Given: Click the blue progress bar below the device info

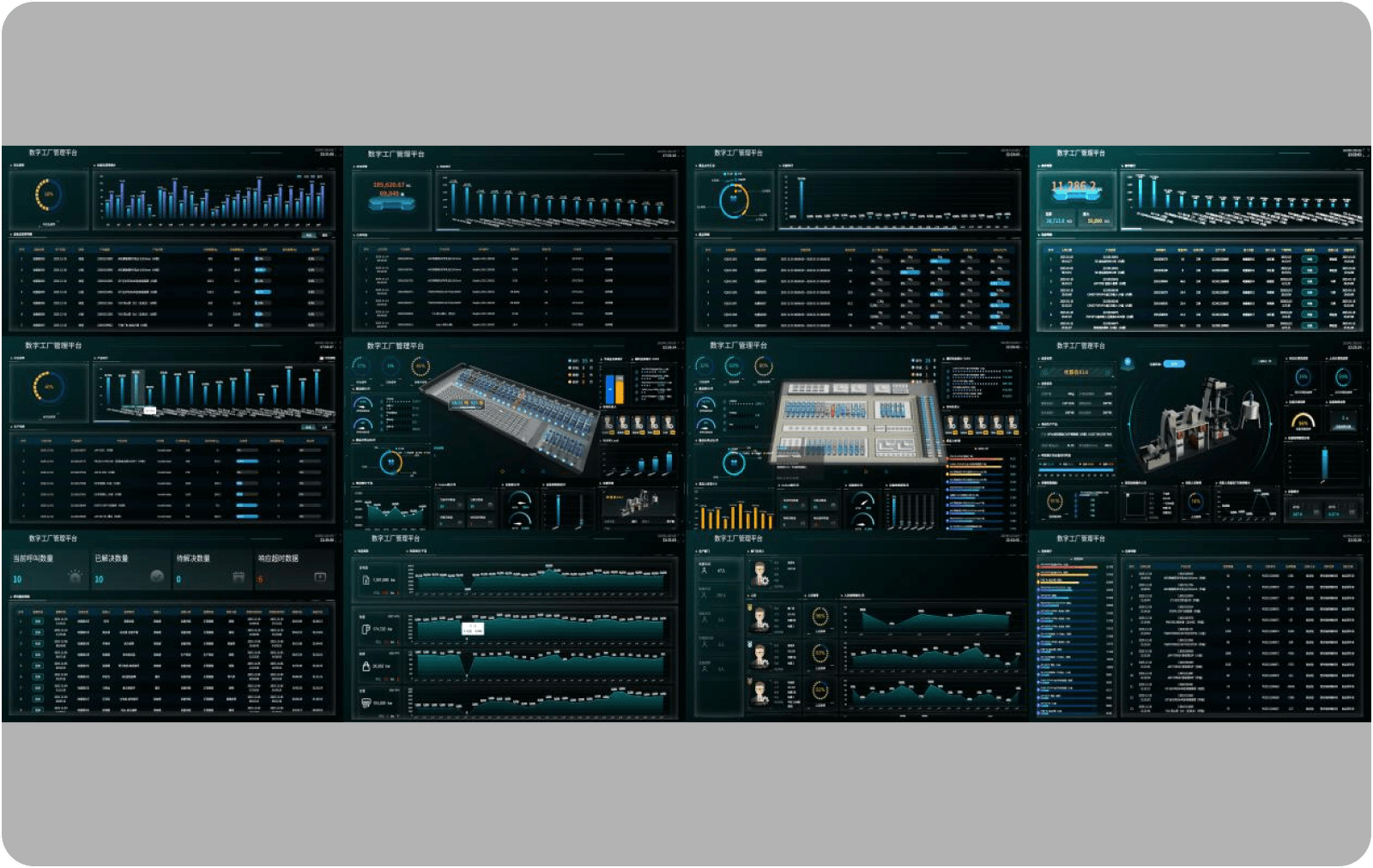Looking at the screenshot, I should click(1076, 469).
